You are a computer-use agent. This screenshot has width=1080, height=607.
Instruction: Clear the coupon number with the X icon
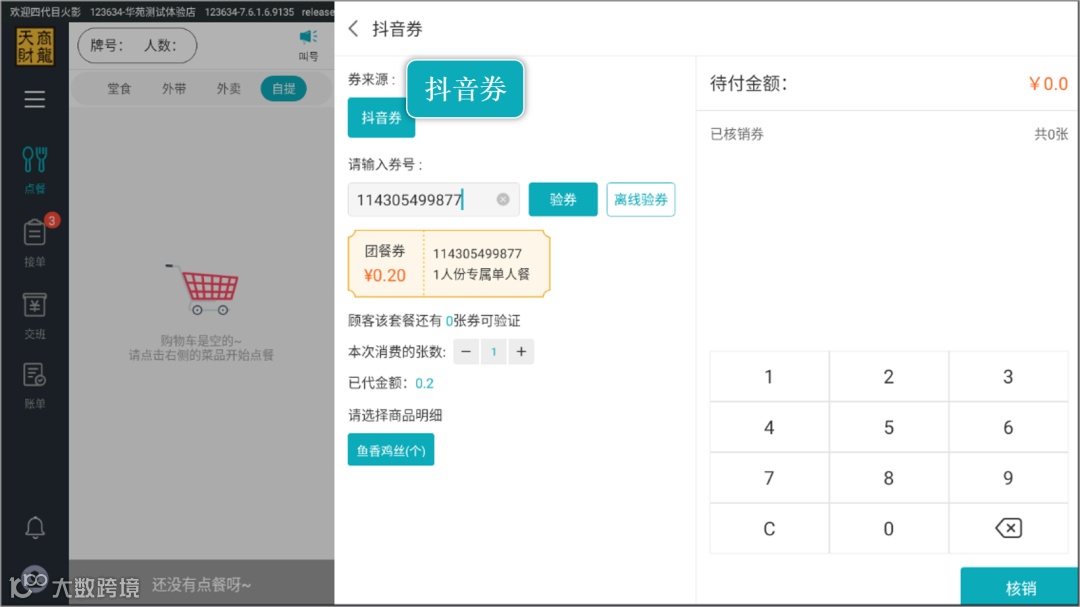[x=503, y=199]
